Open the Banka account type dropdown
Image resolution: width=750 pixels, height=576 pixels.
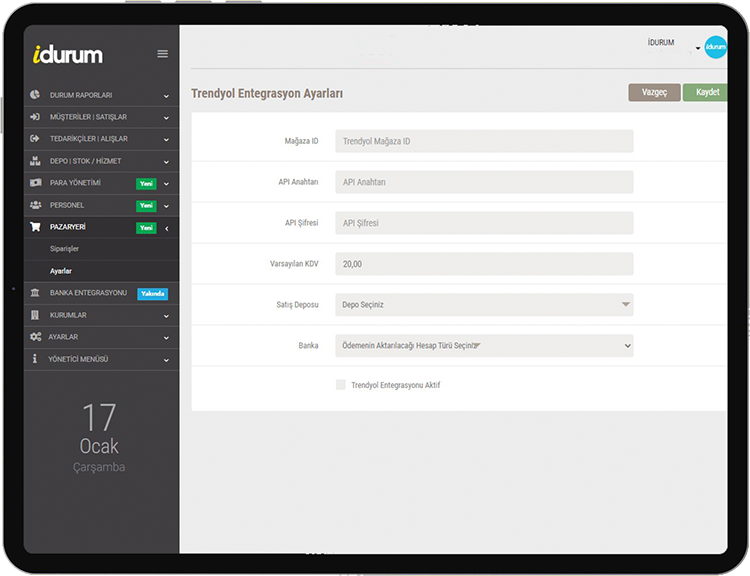point(484,345)
